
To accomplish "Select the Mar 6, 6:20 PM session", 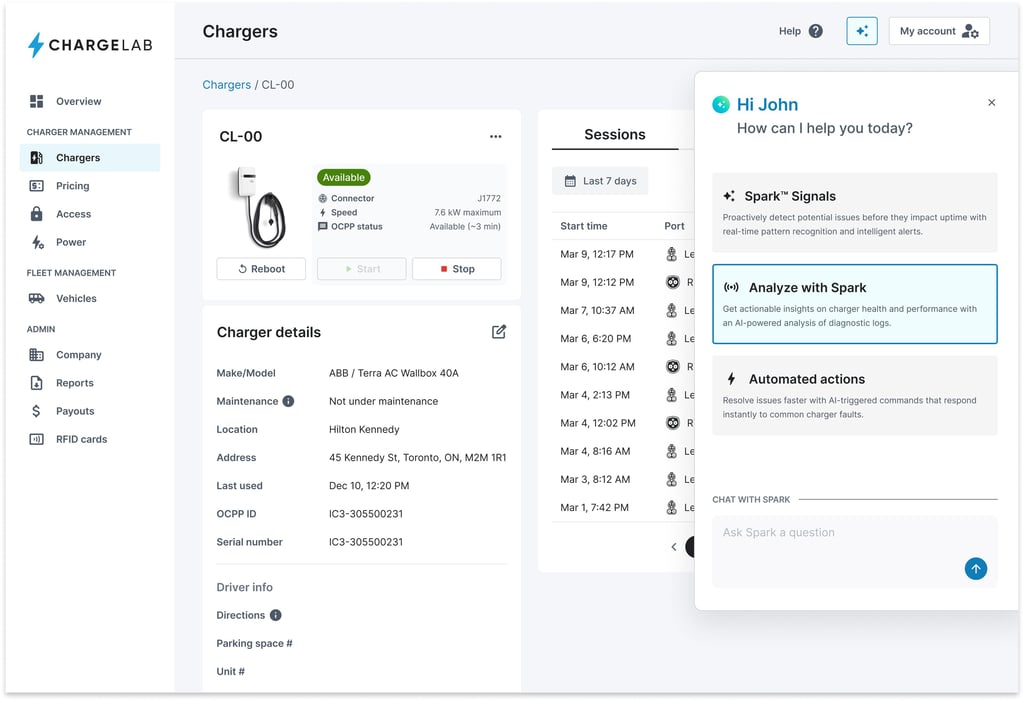I will 622,338.
